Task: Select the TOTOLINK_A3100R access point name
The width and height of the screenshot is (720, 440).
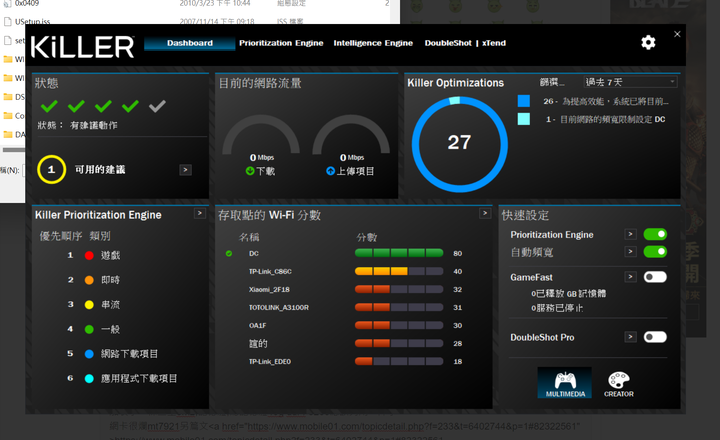Action: [x=279, y=307]
